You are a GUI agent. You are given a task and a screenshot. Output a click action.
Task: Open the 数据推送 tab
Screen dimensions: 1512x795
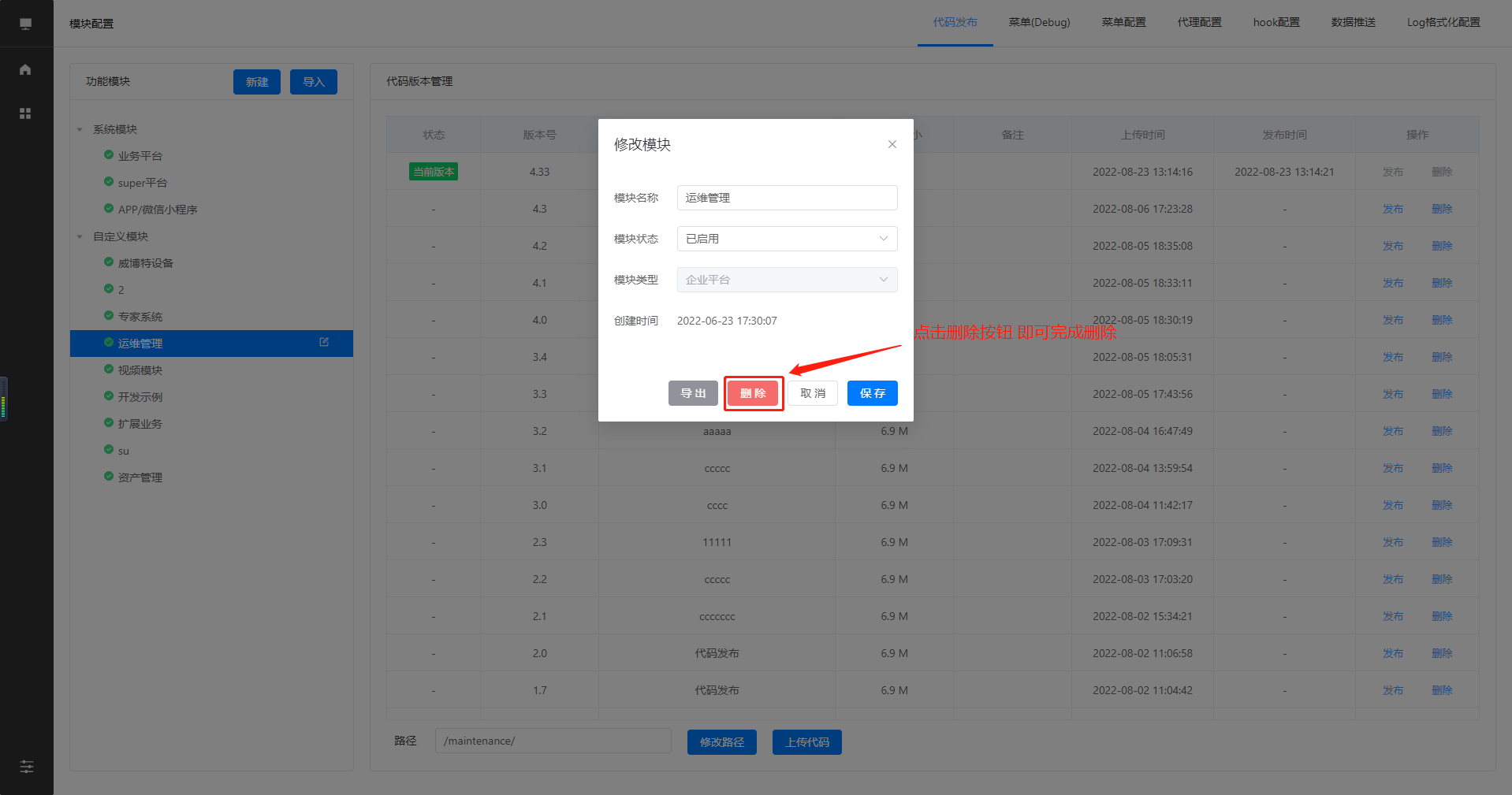point(1353,23)
